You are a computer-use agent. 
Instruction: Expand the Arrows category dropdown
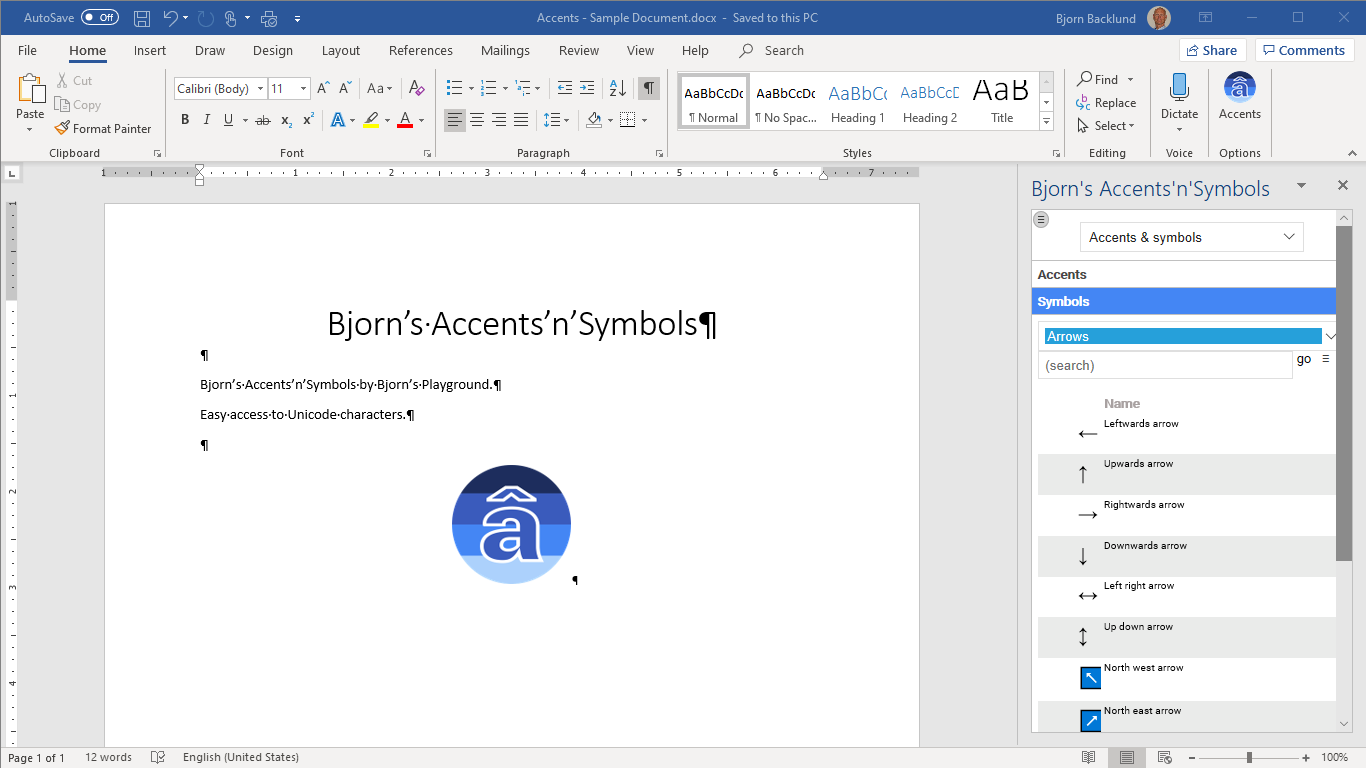pyautogui.click(x=1329, y=336)
